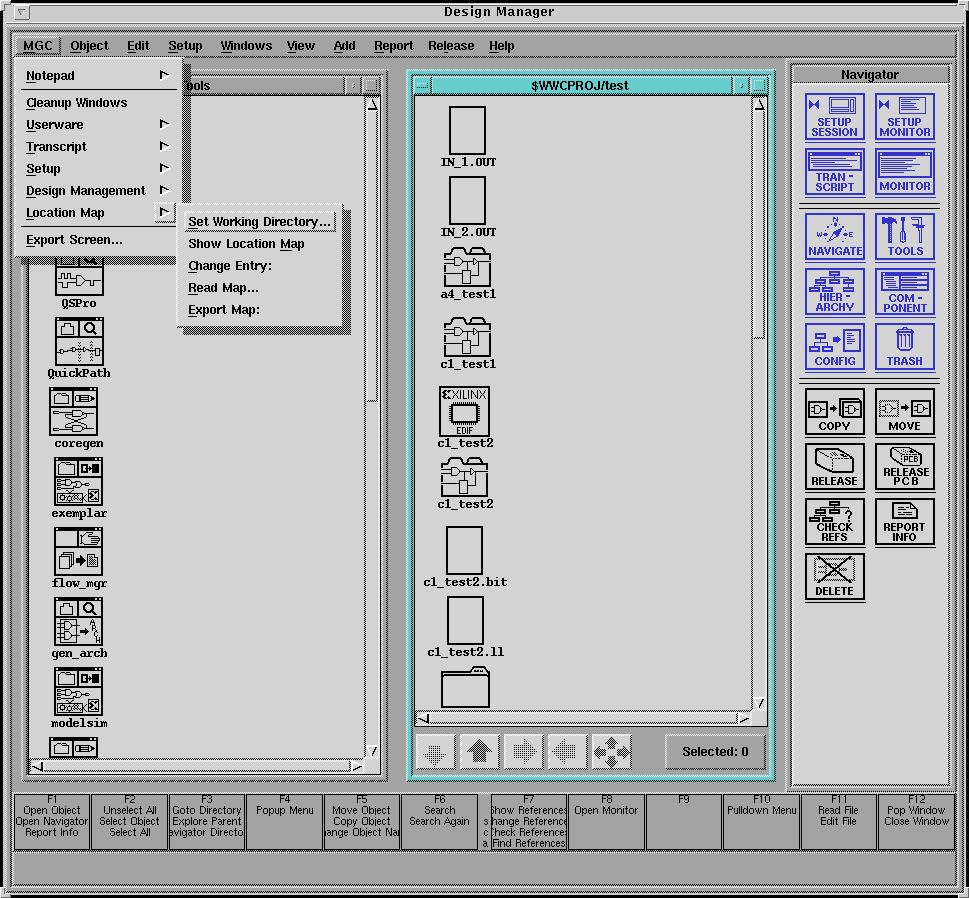Click the up arrow navigation button

point(479,752)
